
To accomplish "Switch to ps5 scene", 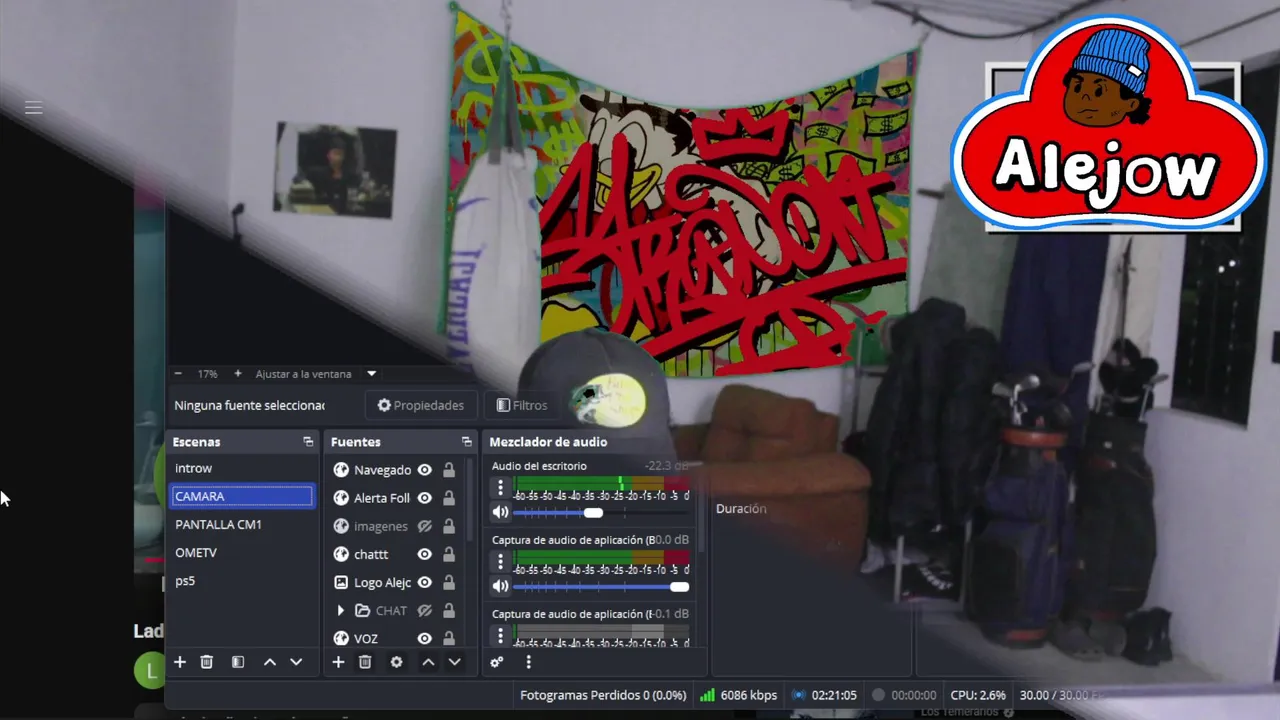I will pos(241,580).
